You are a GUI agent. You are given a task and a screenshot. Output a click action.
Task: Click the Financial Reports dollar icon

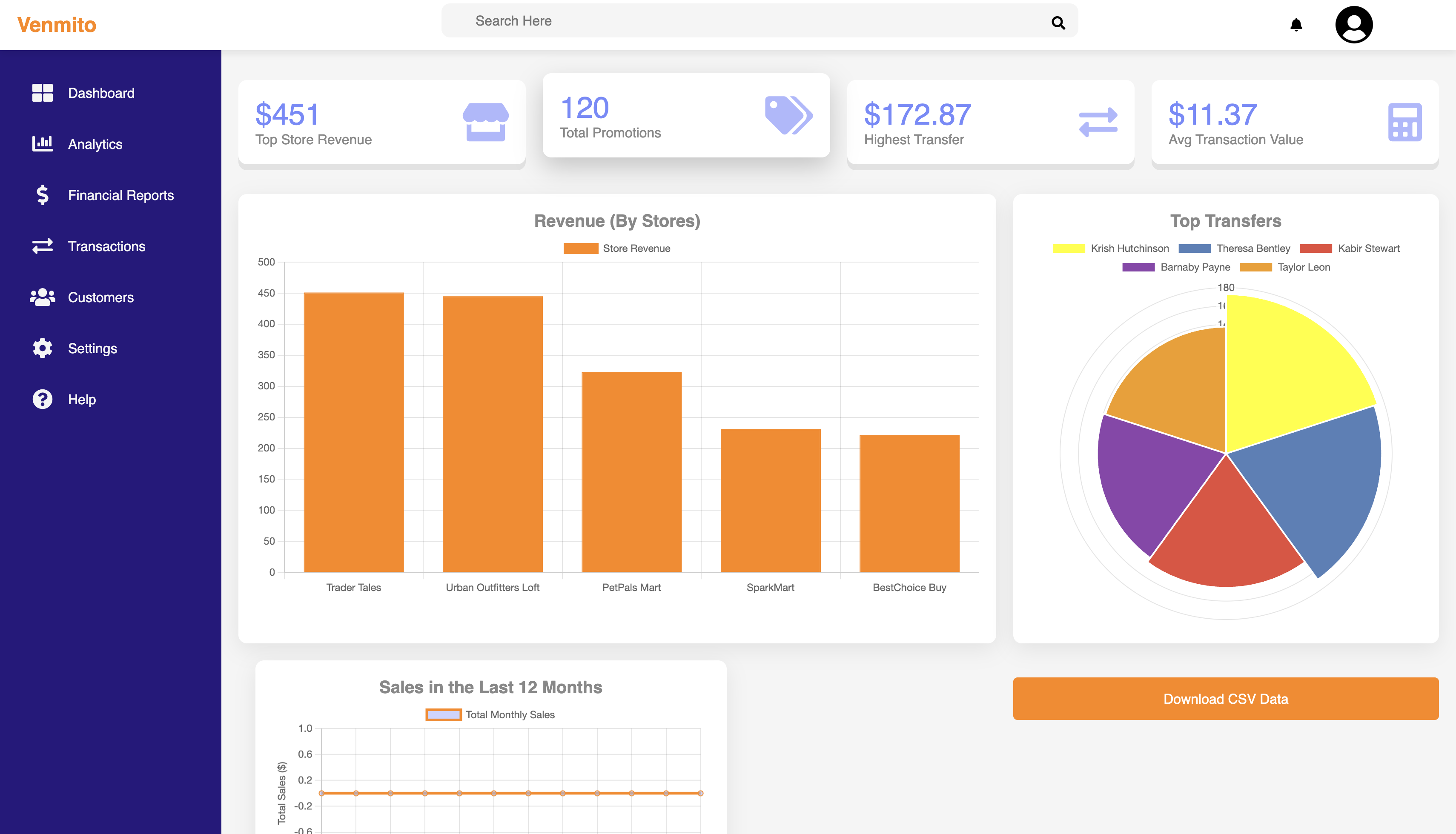(x=43, y=195)
